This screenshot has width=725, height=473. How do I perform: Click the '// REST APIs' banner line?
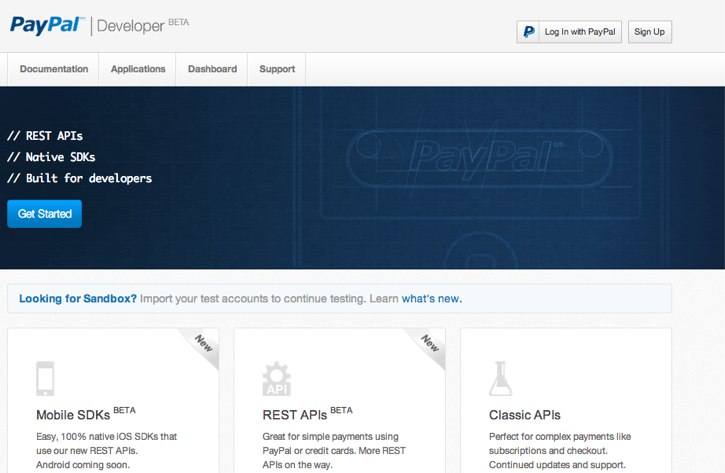[x=45, y=136]
